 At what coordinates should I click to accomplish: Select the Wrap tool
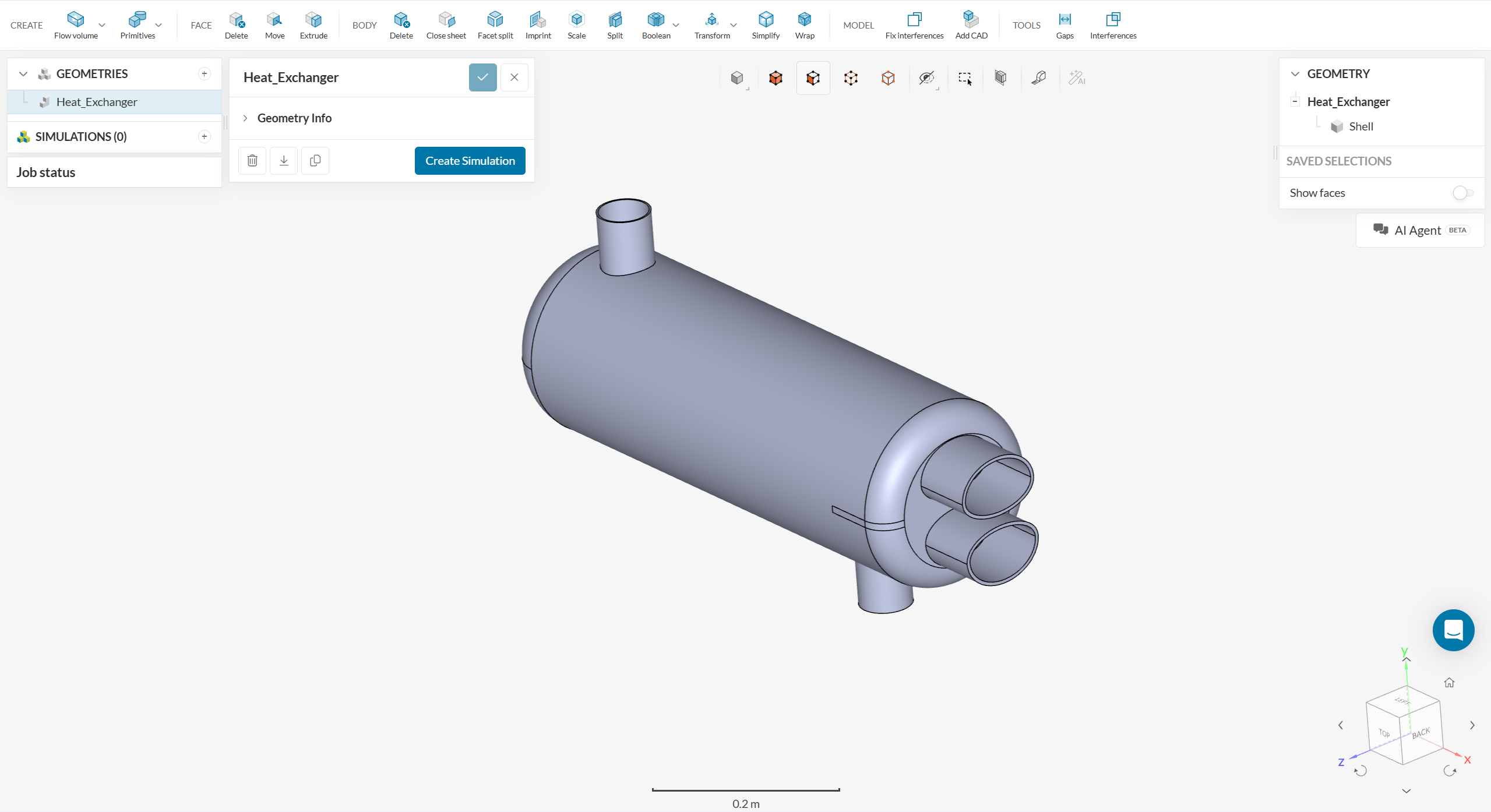804,20
